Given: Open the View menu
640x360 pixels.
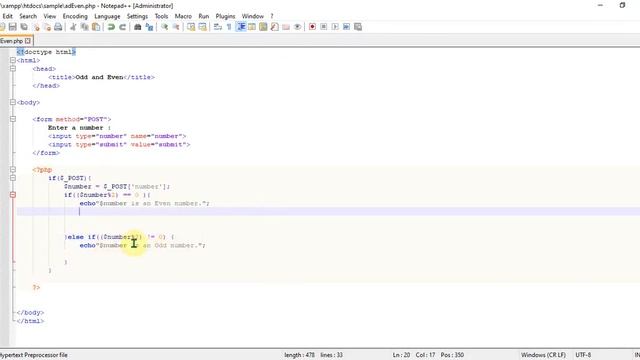Looking at the screenshot, I should [x=50, y=16].
